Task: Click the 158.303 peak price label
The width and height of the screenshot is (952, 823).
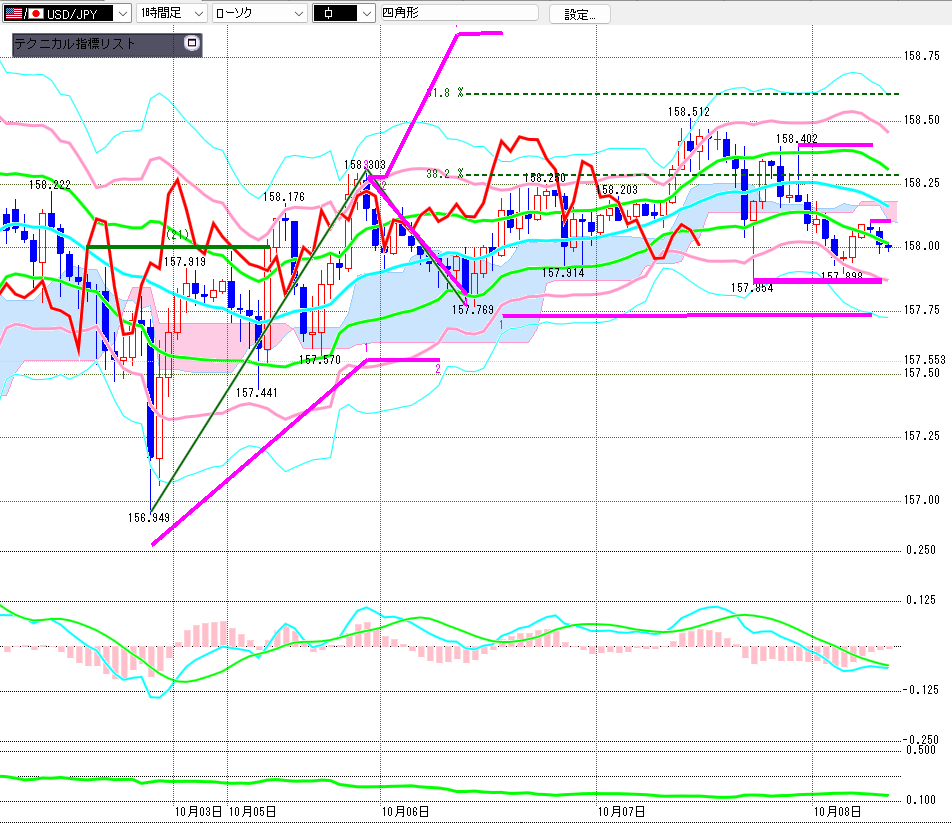Action: (364, 165)
